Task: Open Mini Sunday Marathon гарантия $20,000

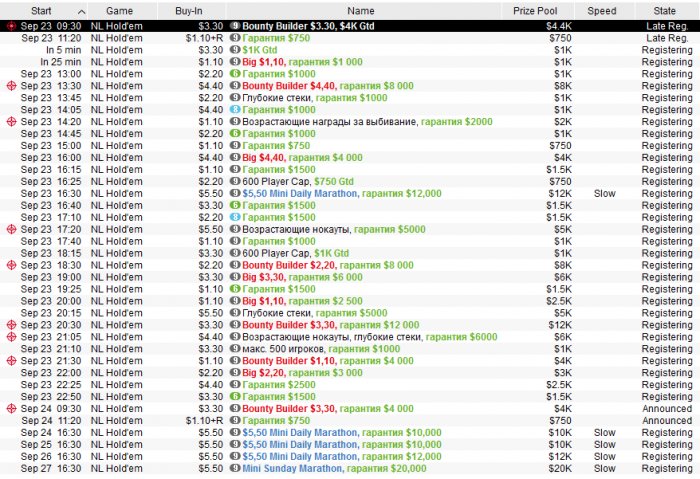Action: coord(350,468)
